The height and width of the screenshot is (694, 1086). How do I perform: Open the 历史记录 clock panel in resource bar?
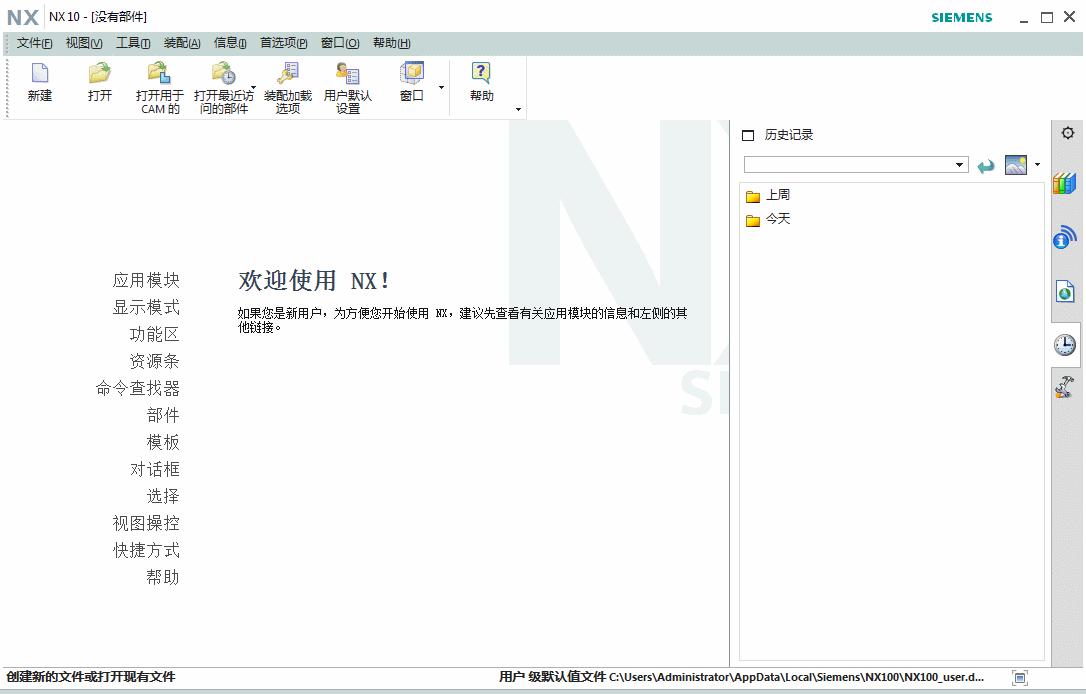point(1064,345)
